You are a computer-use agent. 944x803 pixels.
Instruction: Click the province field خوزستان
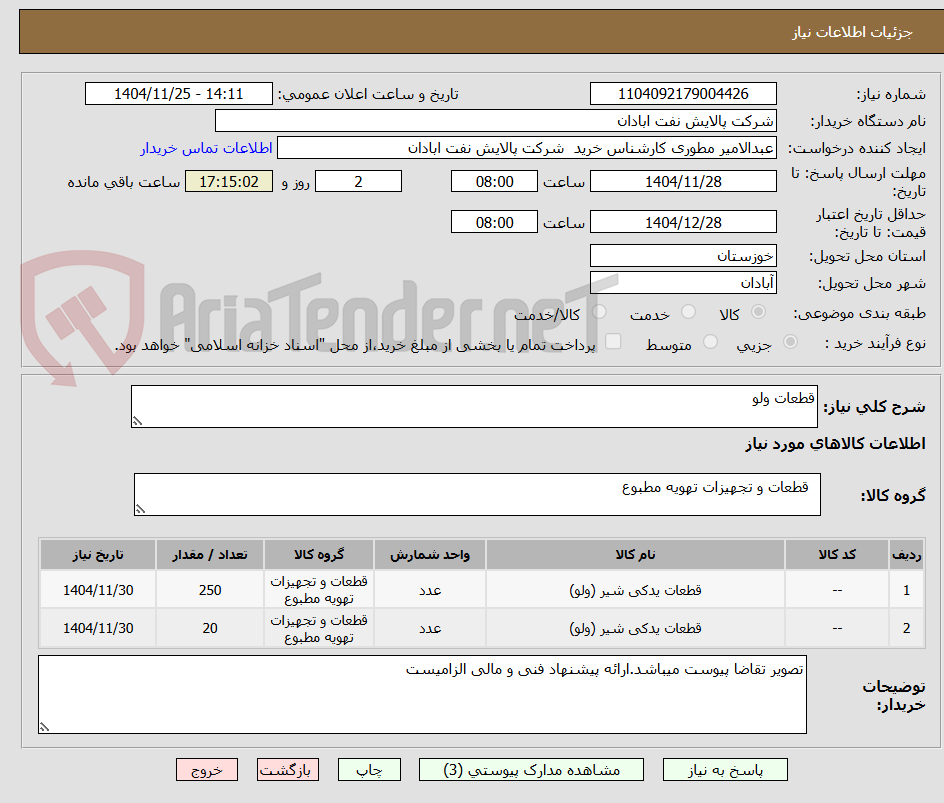(x=683, y=256)
